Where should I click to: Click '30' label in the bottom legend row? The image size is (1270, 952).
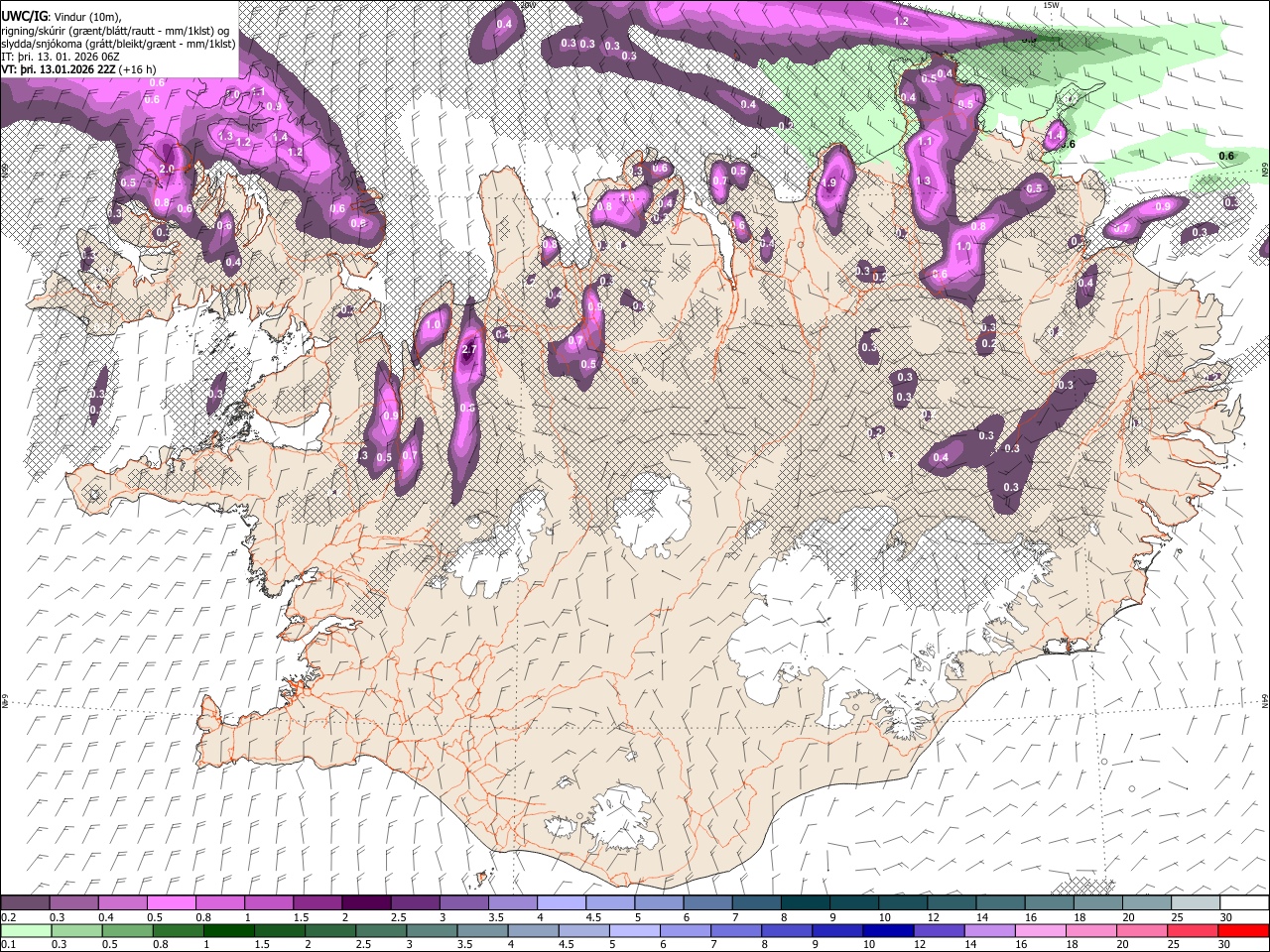1226,944
